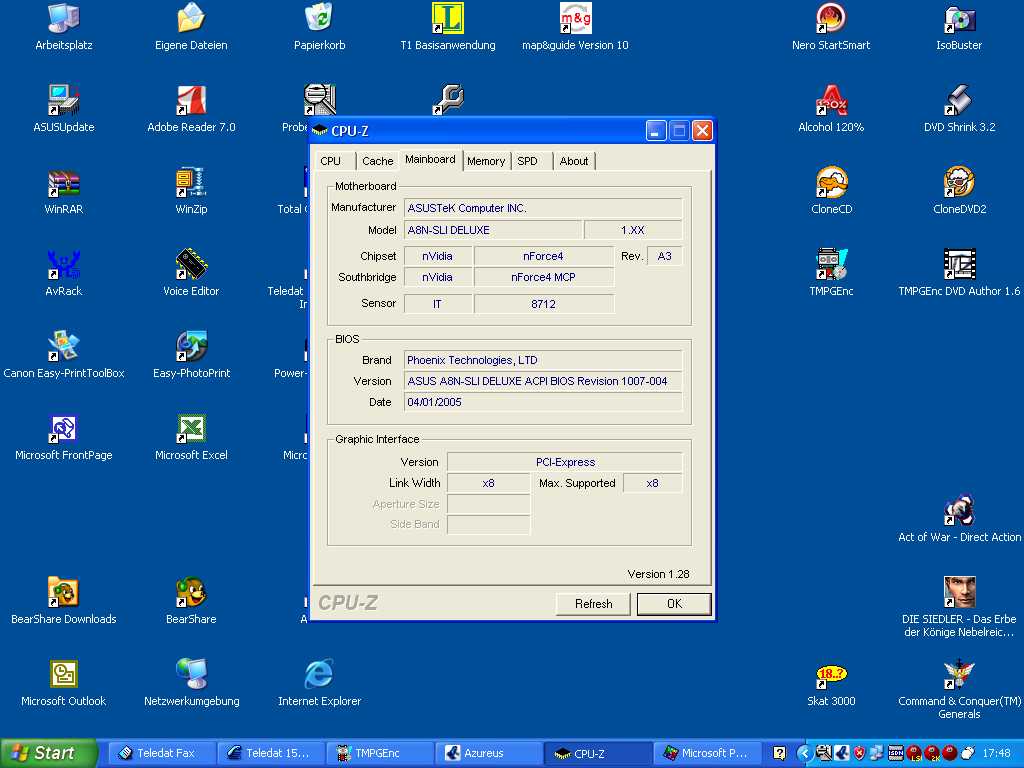
Task: Select the Mainboard tab
Action: pos(430,159)
